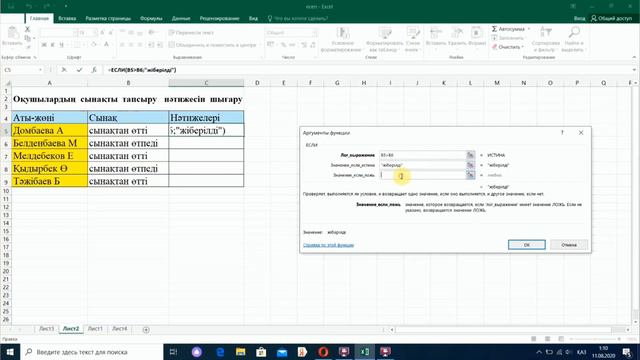Screen dimensions: 640x360
Task: Apply font color letter A
Action: [x=106, y=44]
